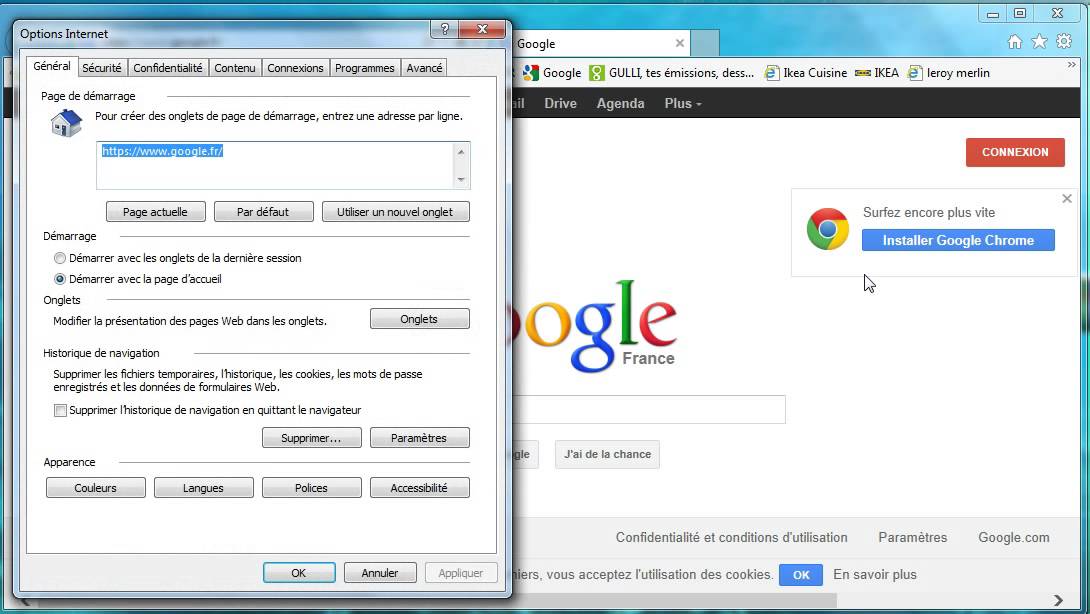Click the Supprimer... button

[311, 438]
